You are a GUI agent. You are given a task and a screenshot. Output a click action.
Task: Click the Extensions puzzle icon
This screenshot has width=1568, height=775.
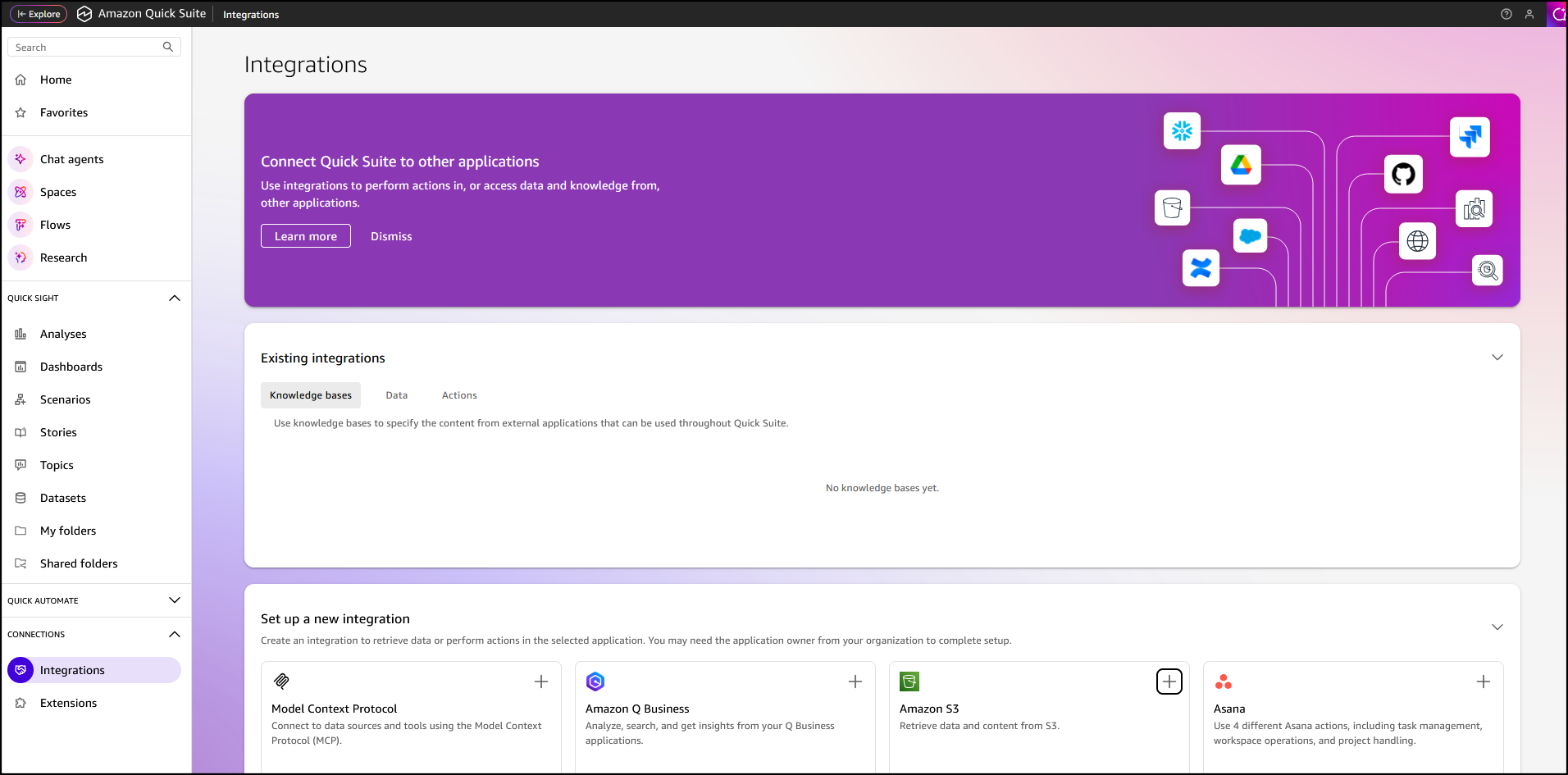pyautogui.click(x=21, y=703)
